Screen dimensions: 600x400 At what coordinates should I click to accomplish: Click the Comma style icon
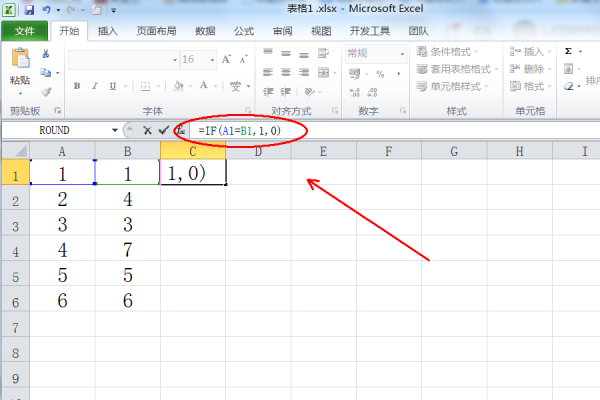[399, 74]
